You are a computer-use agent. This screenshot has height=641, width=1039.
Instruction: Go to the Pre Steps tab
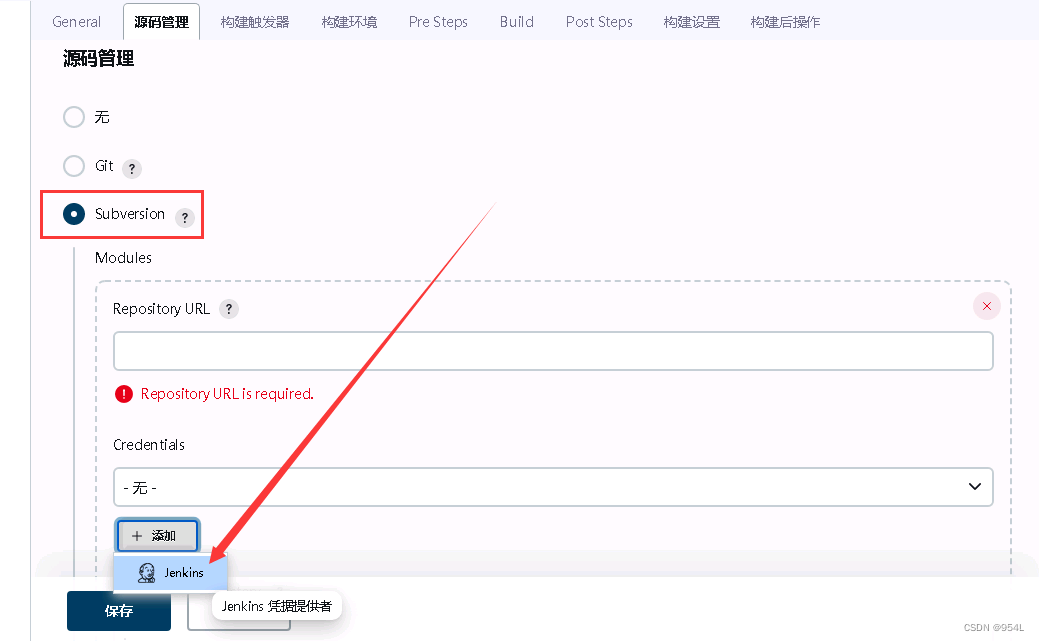(438, 22)
